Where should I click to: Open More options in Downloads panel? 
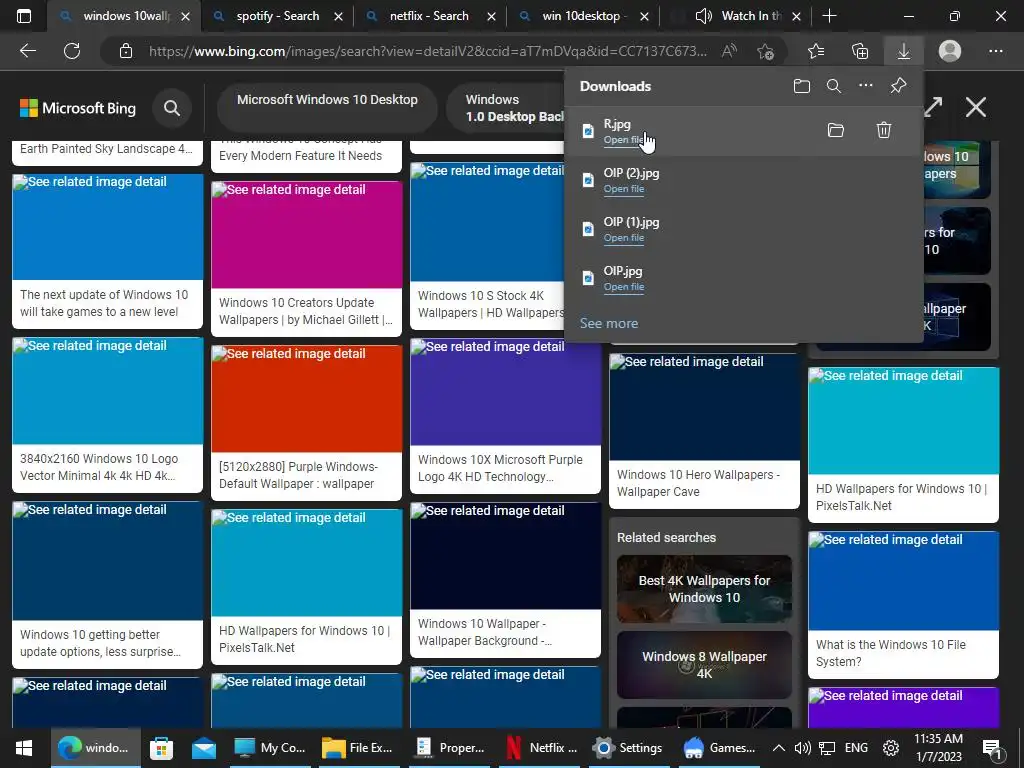(866, 86)
